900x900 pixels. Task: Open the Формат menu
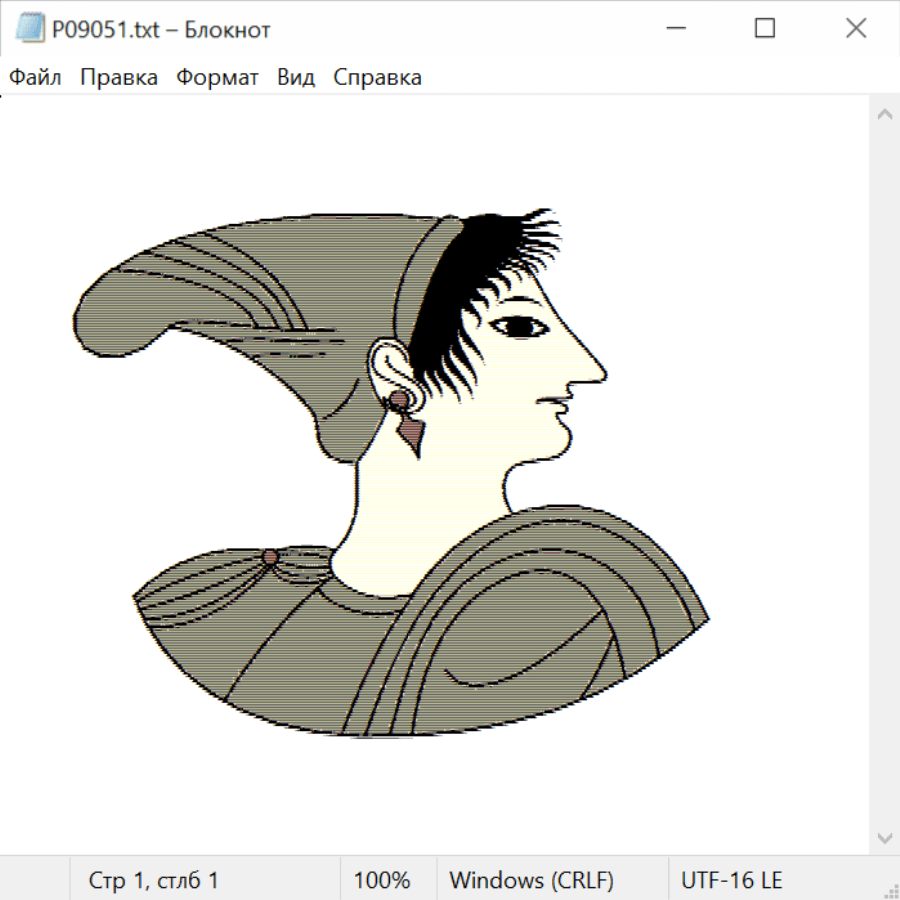217,78
